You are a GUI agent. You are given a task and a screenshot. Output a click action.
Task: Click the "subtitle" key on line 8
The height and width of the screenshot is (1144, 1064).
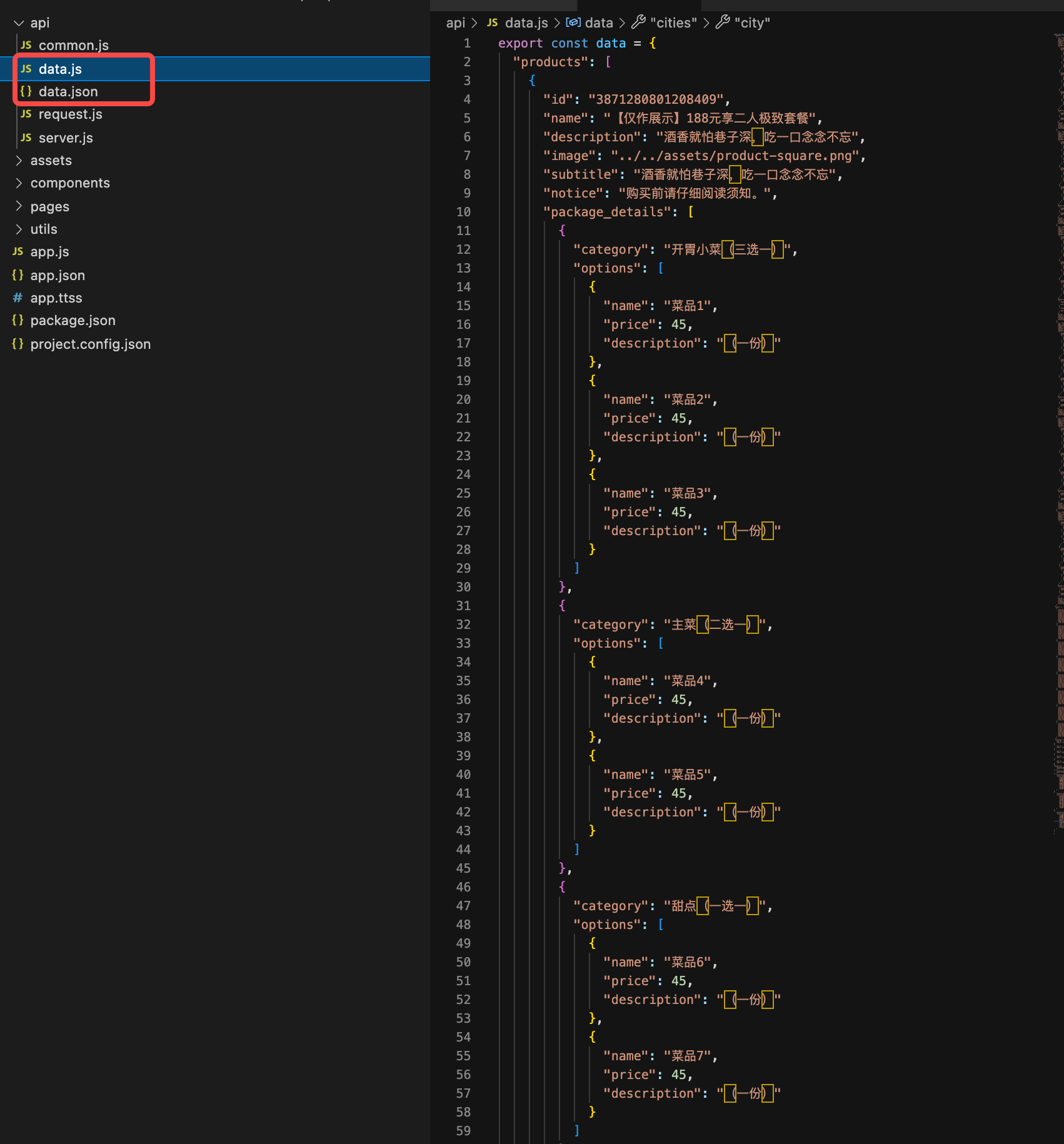(581, 175)
